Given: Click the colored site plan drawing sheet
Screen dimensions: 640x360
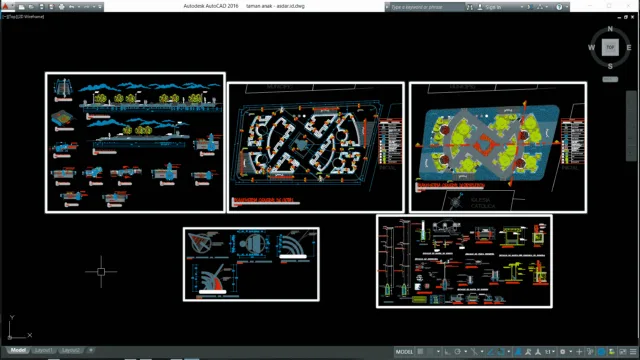Looking at the screenshot, I should pyautogui.click(x=498, y=147).
